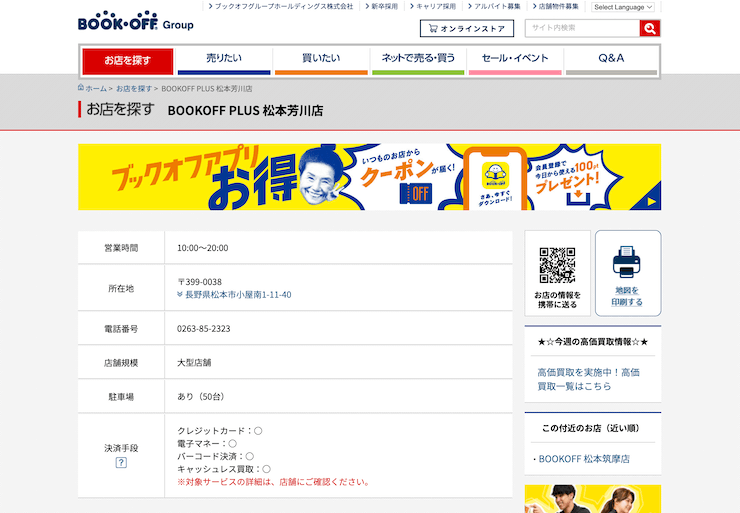Open the Q&A menu tab
Image resolution: width=740 pixels, height=513 pixels.
point(611,61)
